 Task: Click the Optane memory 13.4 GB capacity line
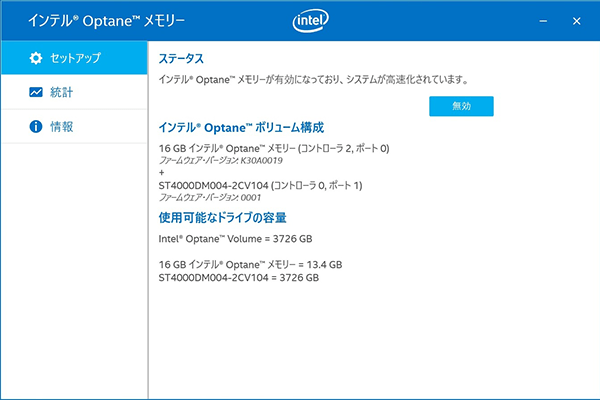coord(250,265)
